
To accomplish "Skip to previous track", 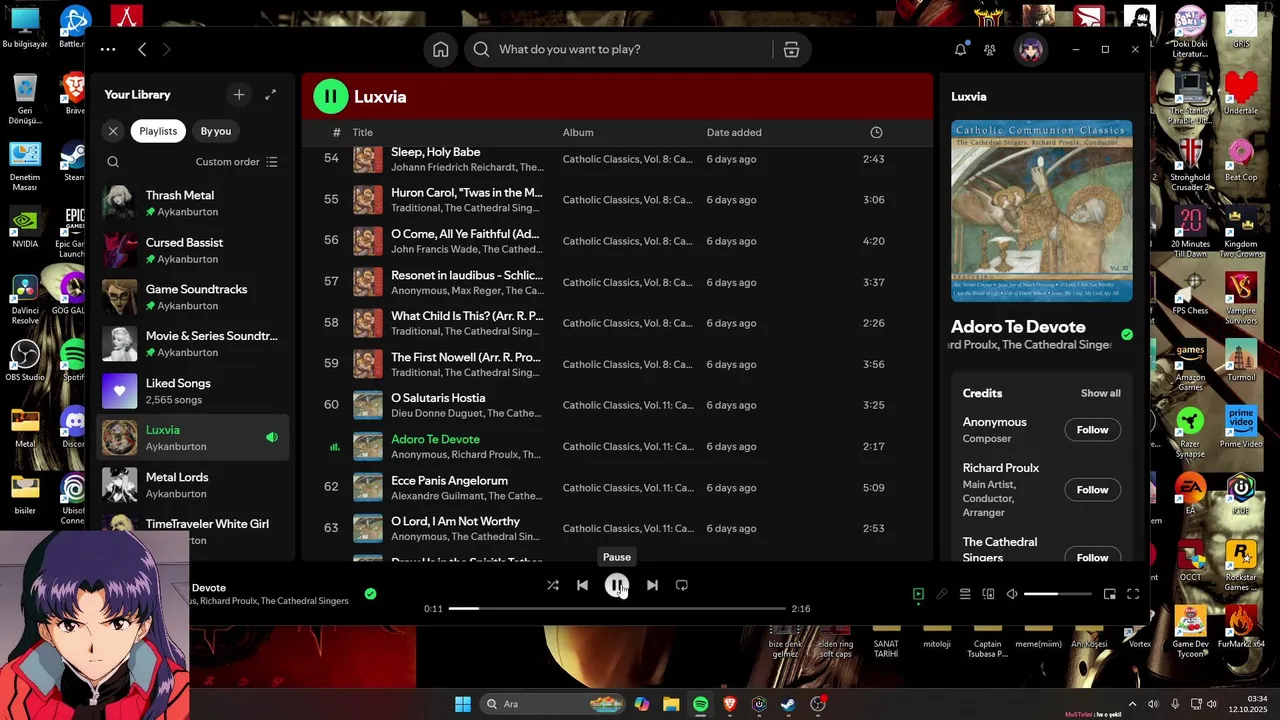I will 582,585.
